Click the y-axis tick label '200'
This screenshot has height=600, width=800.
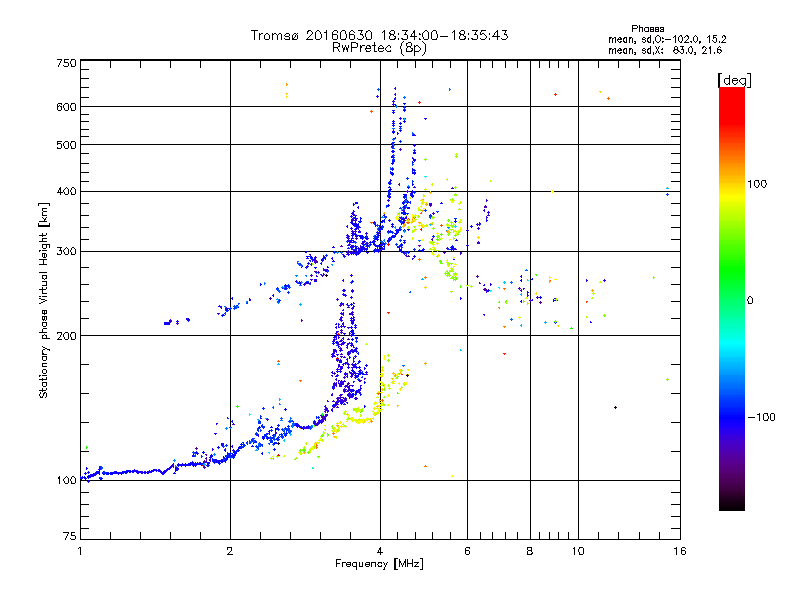66,336
